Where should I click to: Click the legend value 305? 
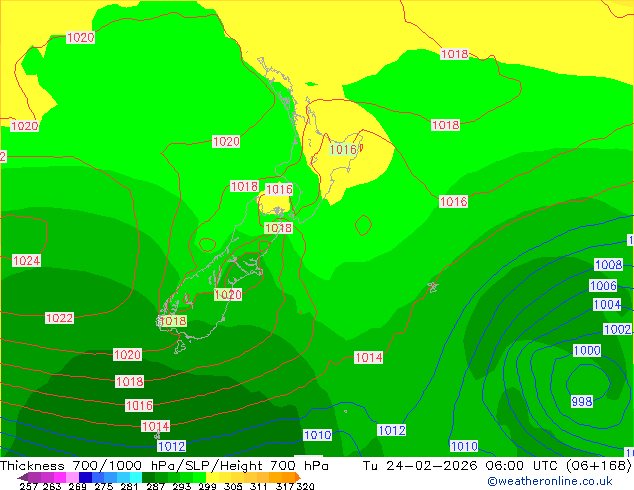pyautogui.click(x=233, y=486)
